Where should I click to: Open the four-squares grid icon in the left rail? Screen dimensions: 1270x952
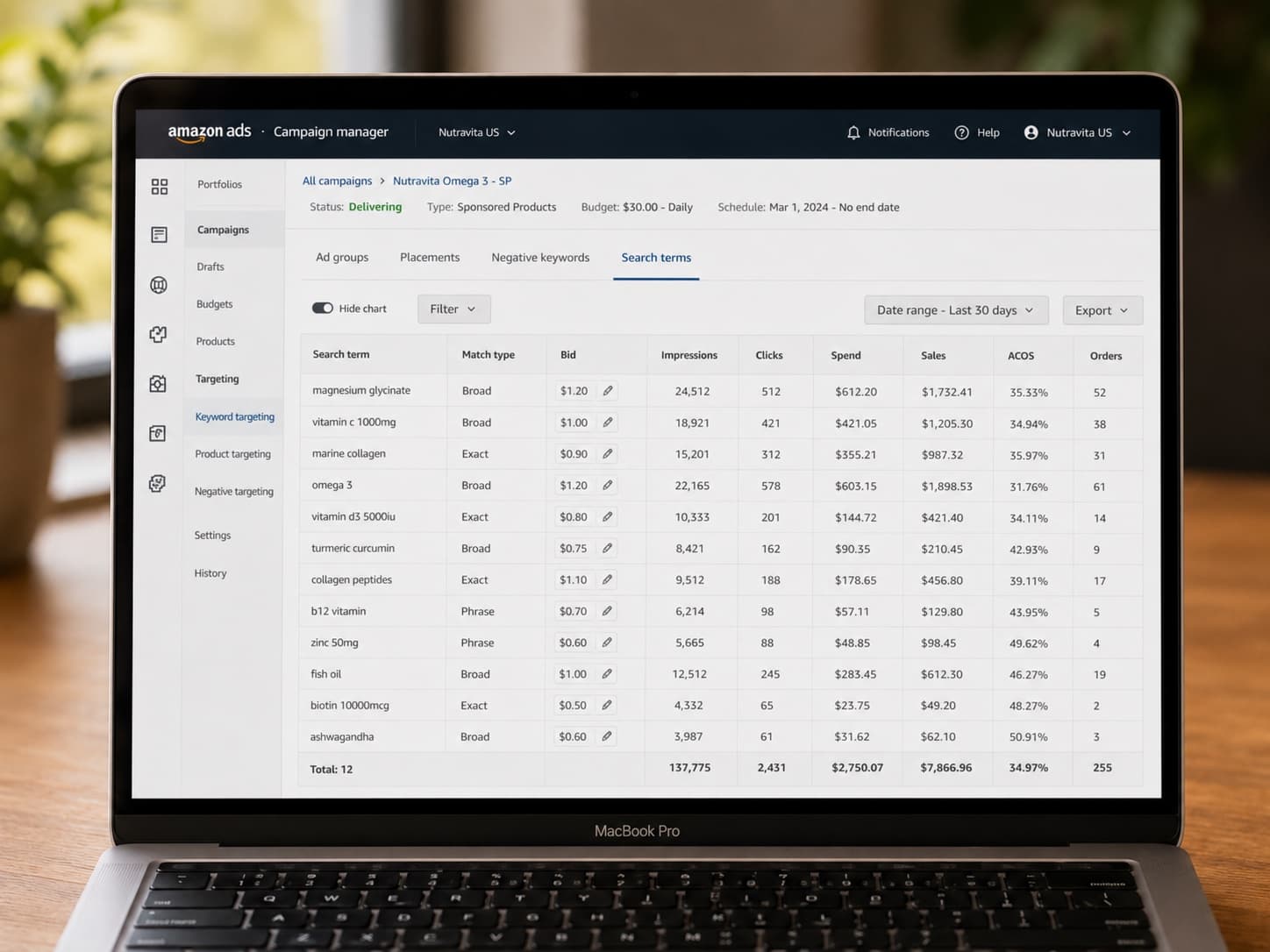[160, 187]
